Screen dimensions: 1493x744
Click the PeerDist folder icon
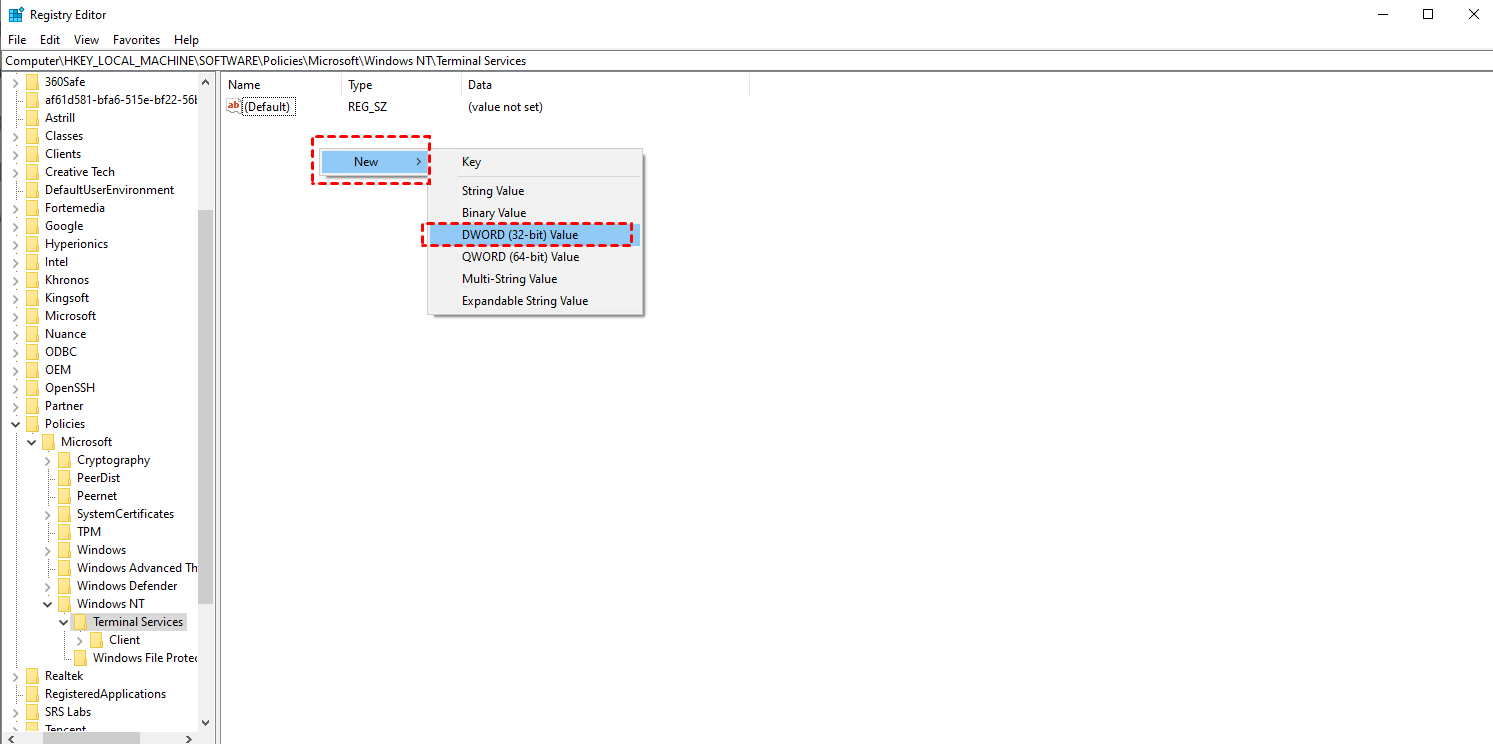65,478
